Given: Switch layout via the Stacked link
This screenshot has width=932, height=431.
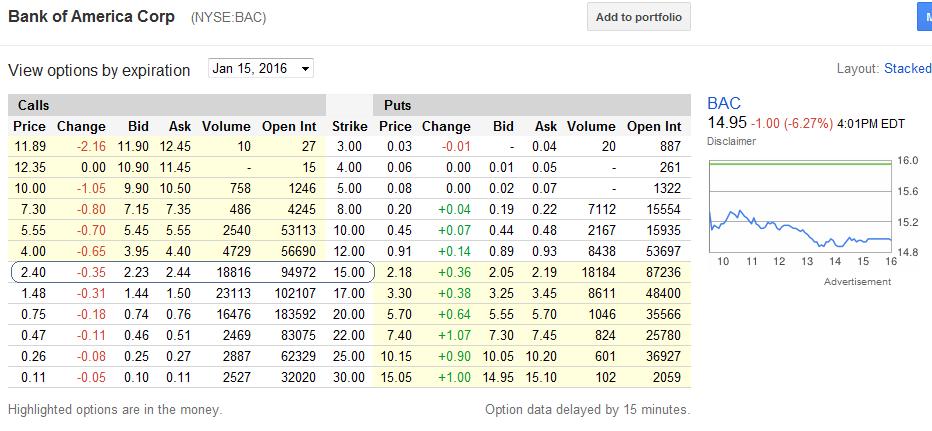Looking at the screenshot, I should point(908,68).
